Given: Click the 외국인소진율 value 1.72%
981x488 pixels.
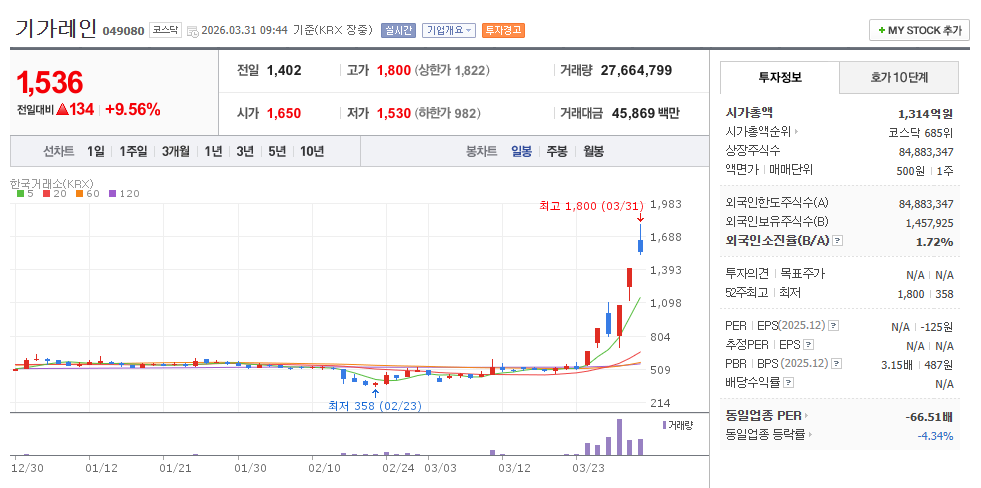Looking at the screenshot, I should click(935, 241).
